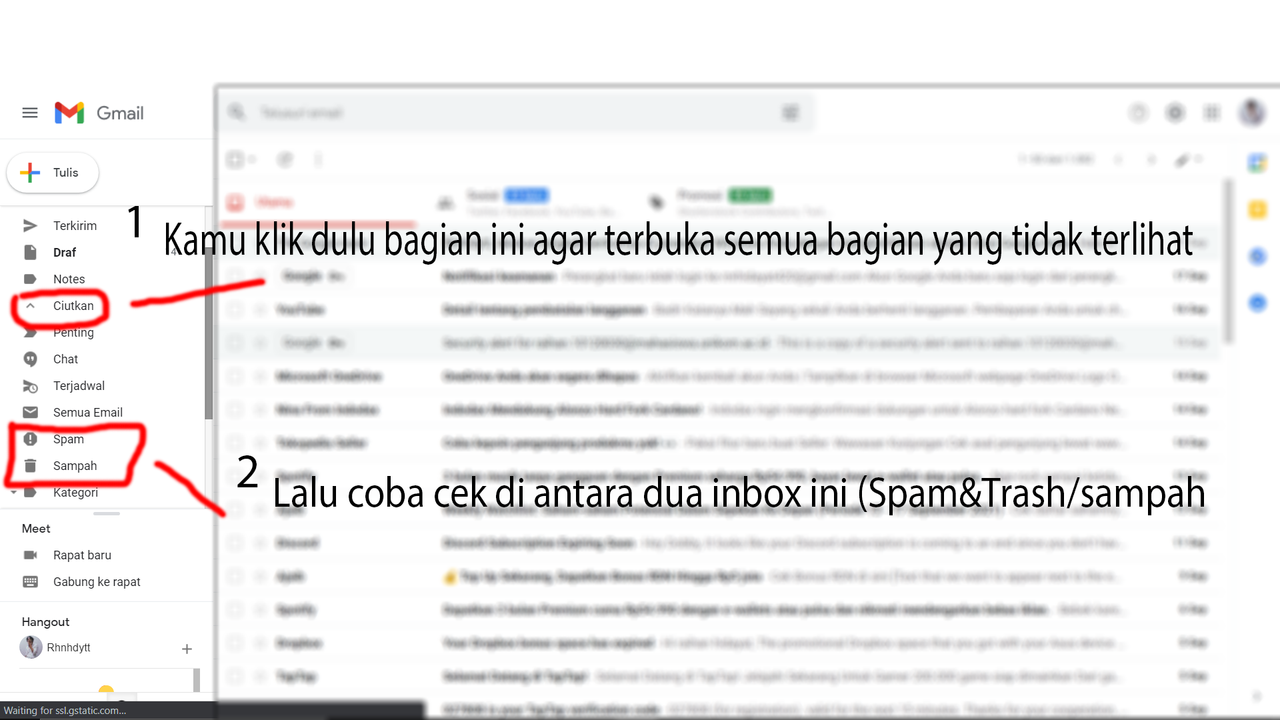
Task: Open the Terkirim sent folder
Action: (x=75, y=226)
